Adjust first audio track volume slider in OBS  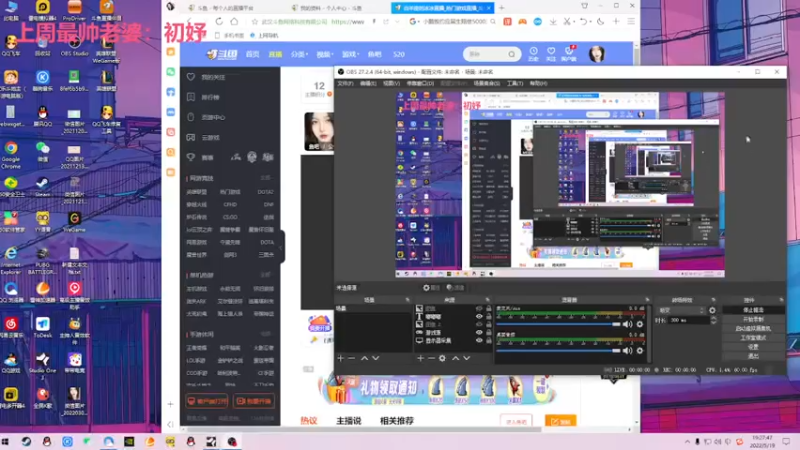click(x=559, y=324)
